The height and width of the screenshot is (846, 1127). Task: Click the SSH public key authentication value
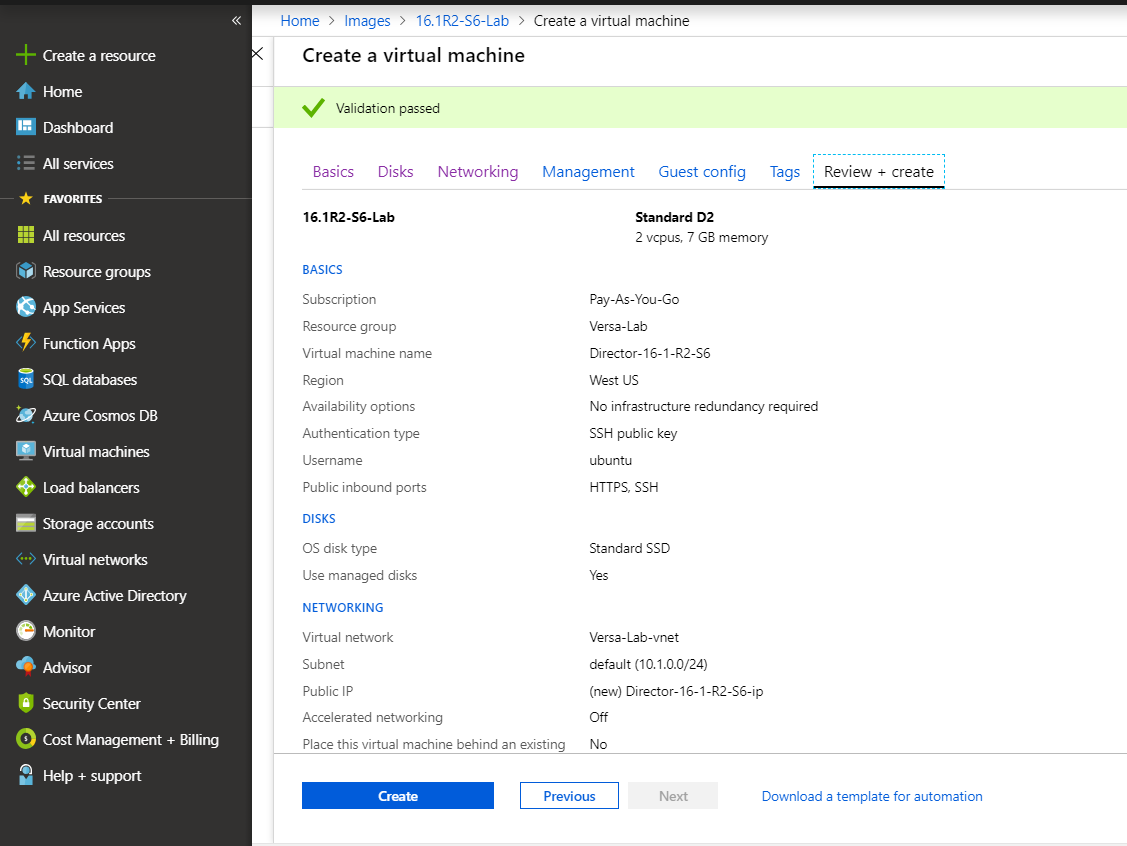click(x=633, y=433)
